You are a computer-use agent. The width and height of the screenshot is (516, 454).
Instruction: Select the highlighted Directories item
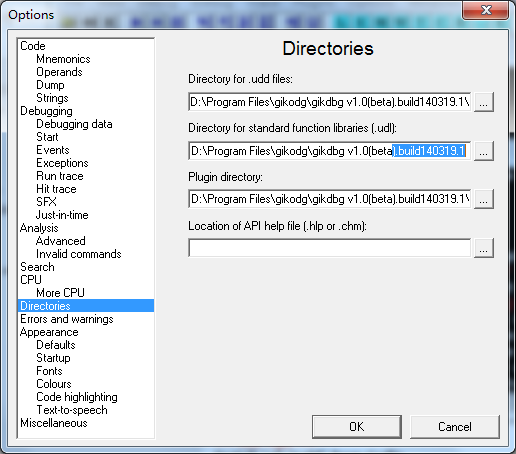pyautogui.click(x=86, y=306)
